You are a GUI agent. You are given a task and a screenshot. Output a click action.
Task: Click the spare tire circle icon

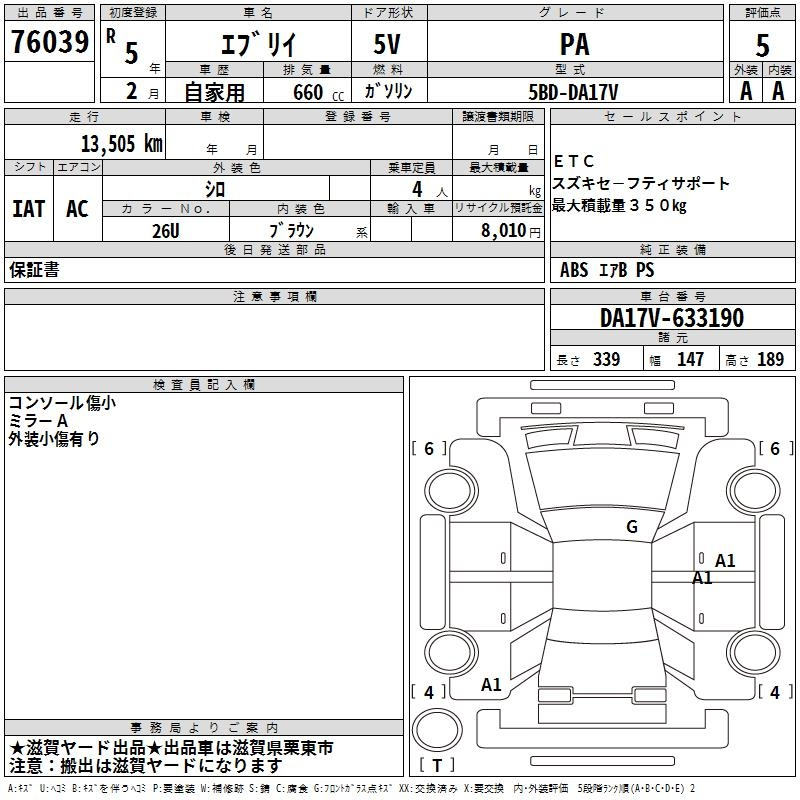click(437, 730)
